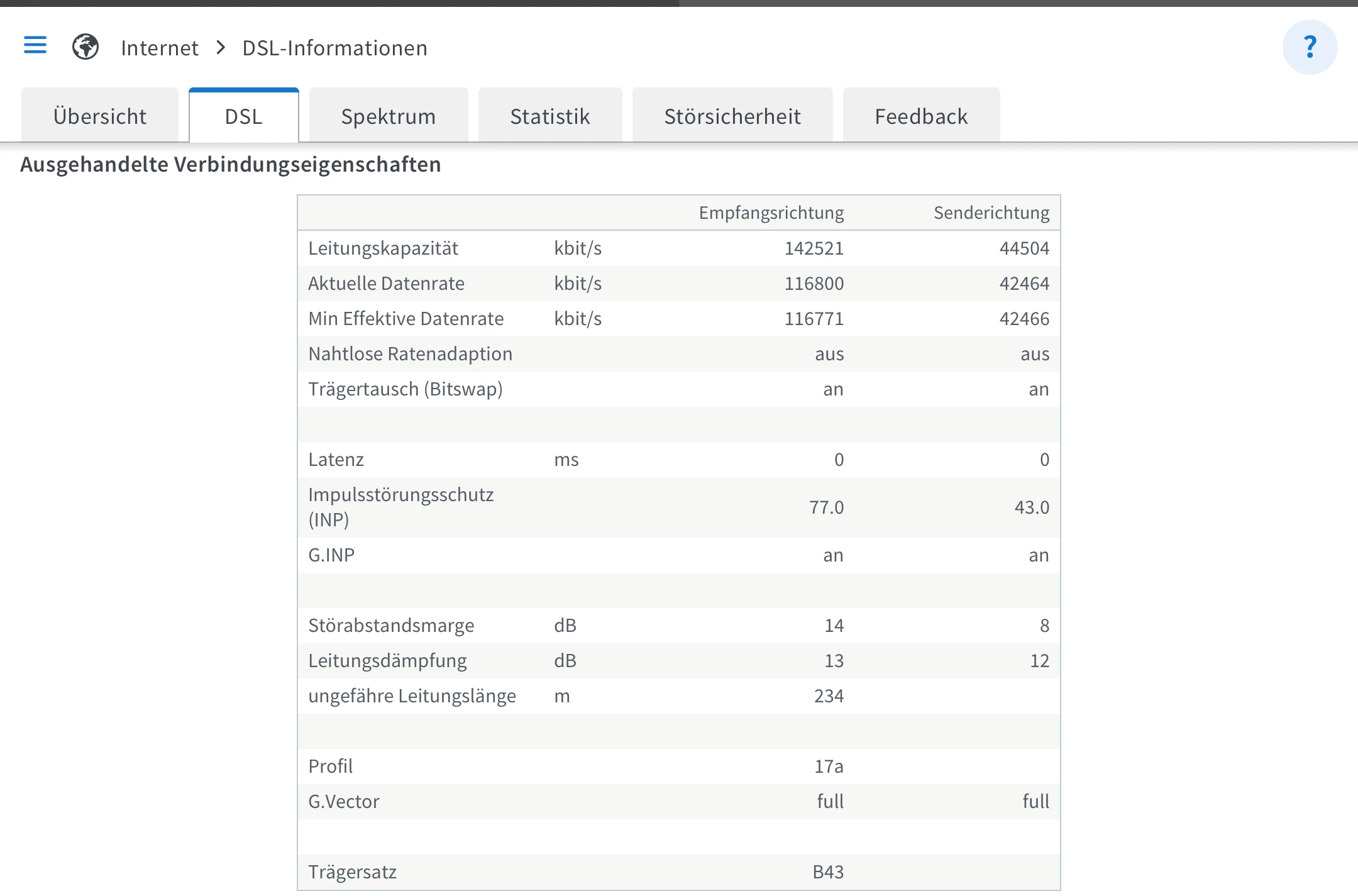Select the DSL tab

[244, 116]
